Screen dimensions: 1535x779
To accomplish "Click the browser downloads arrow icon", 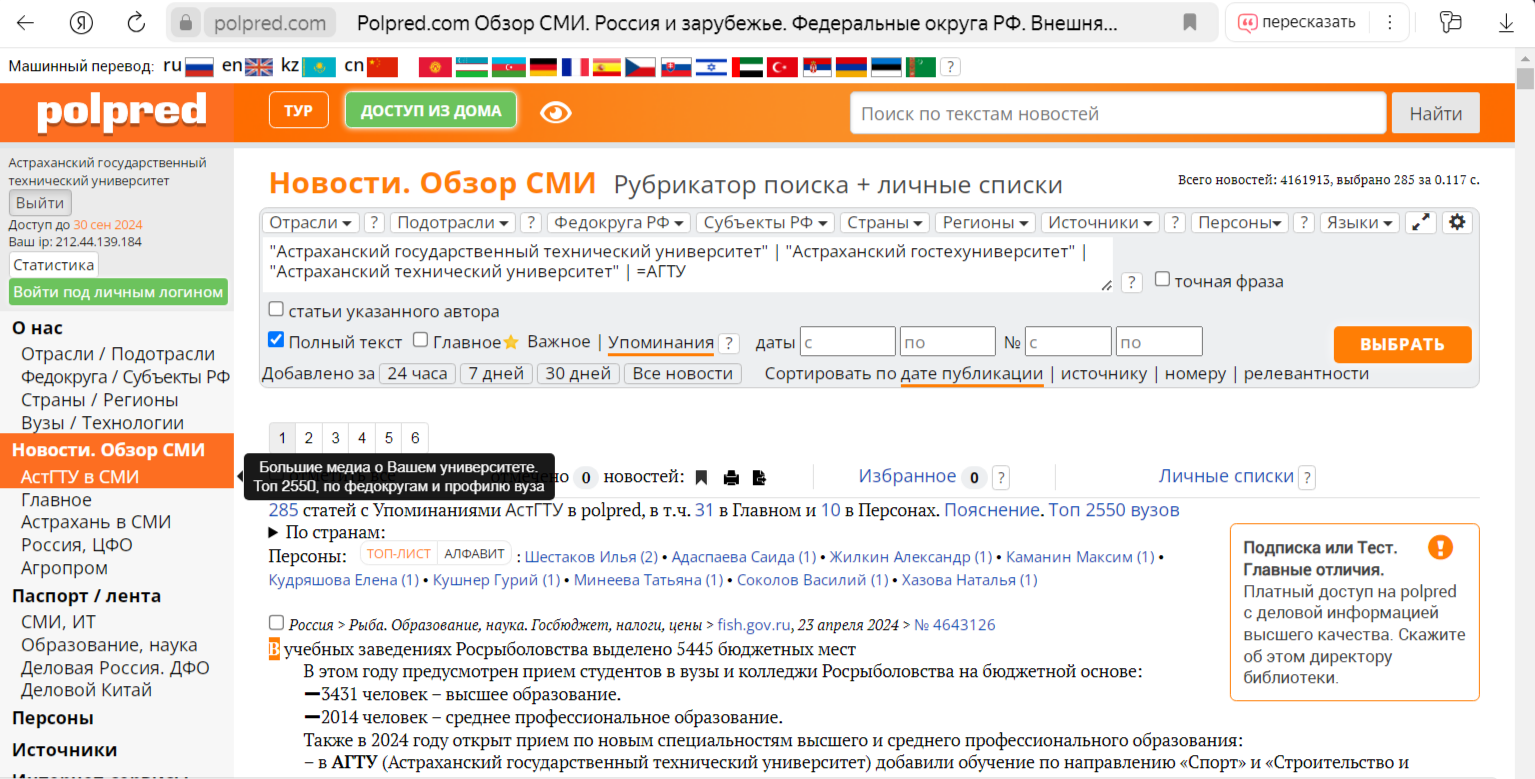I will 1506,22.
